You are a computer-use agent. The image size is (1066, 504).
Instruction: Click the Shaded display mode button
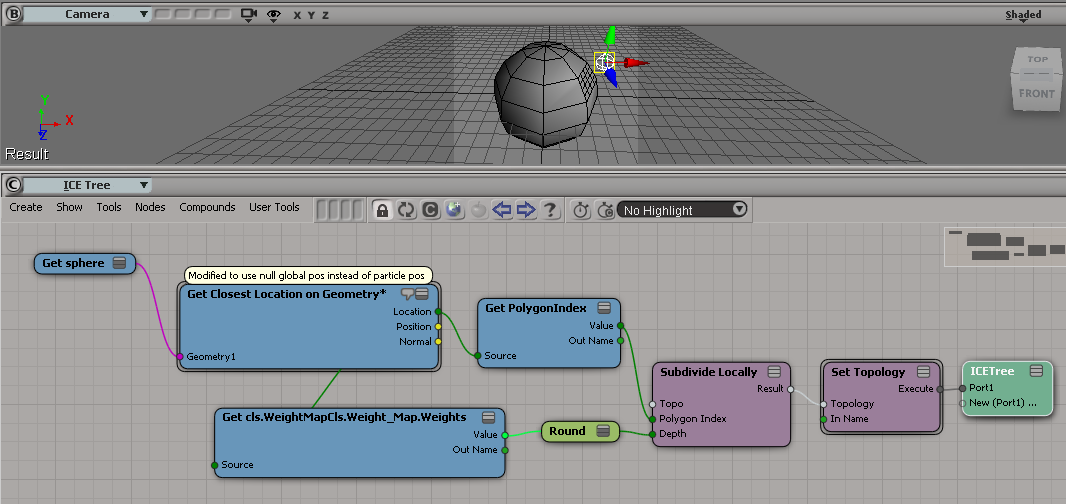pyautogui.click(x=1022, y=15)
